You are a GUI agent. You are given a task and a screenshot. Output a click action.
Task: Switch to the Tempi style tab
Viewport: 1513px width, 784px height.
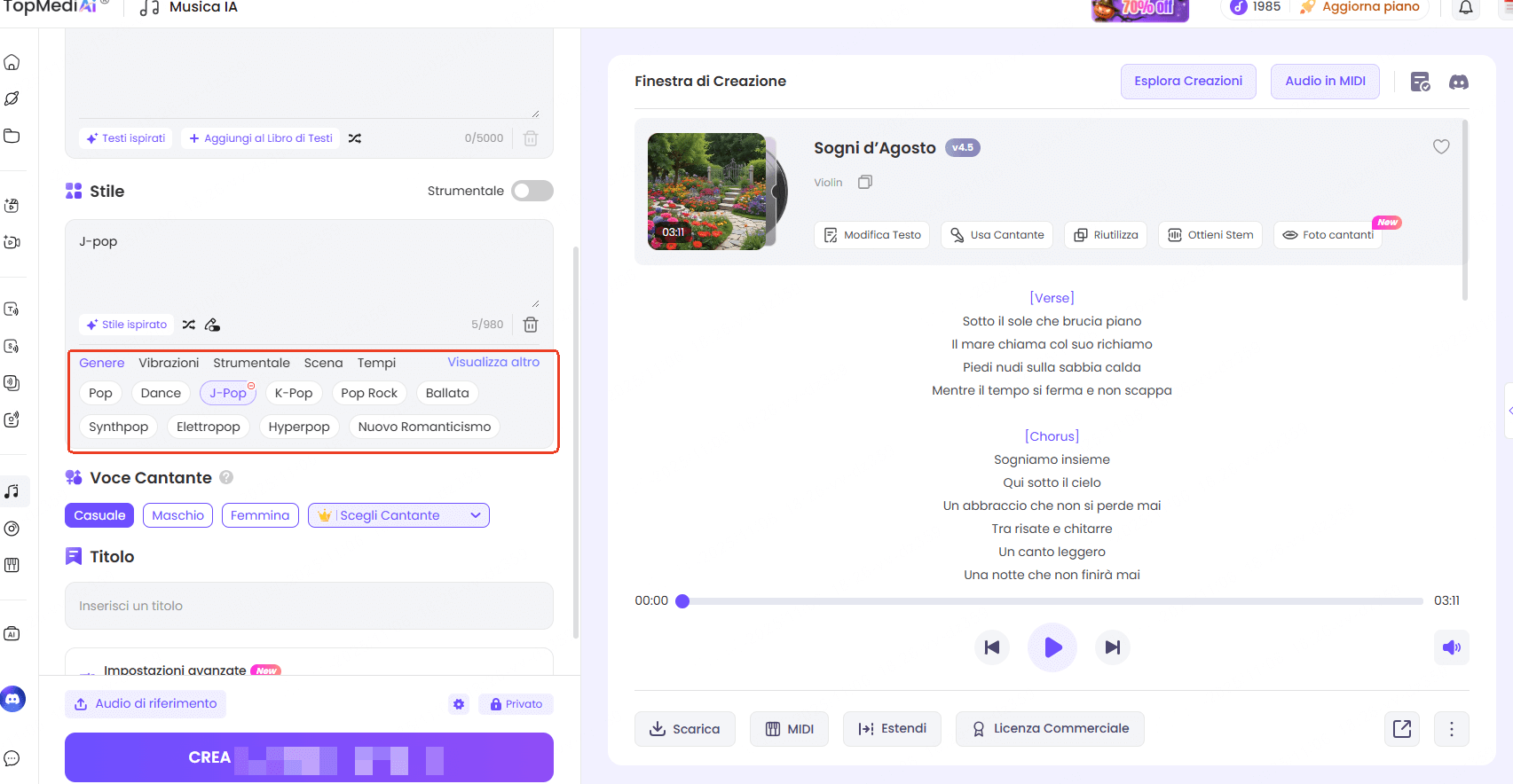click(376, 363)
